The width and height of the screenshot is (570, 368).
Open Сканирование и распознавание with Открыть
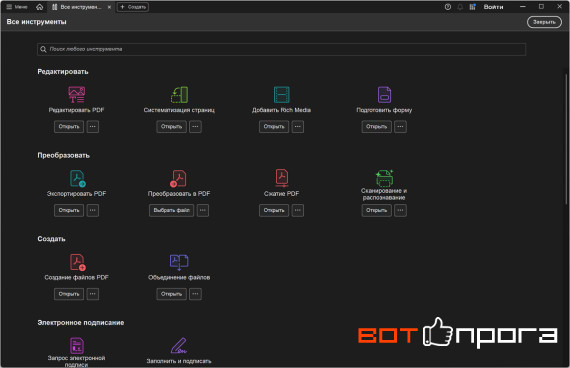[x=377, y=210]
